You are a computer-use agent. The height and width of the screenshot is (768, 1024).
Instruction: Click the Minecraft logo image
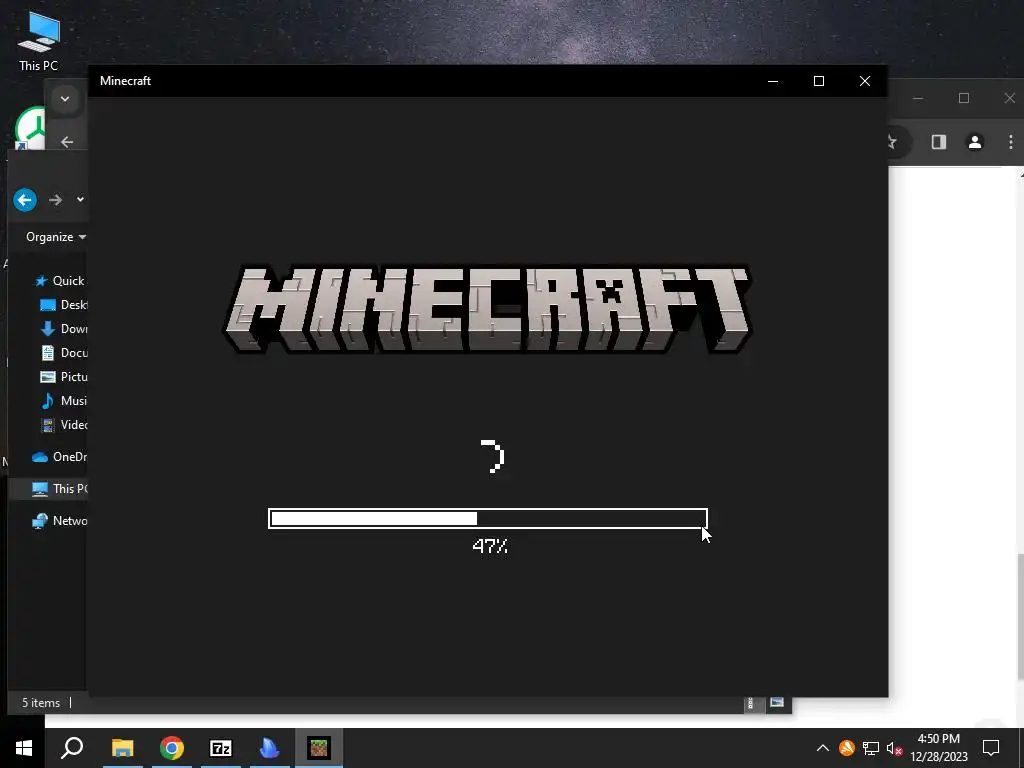(x=488, y=309)
